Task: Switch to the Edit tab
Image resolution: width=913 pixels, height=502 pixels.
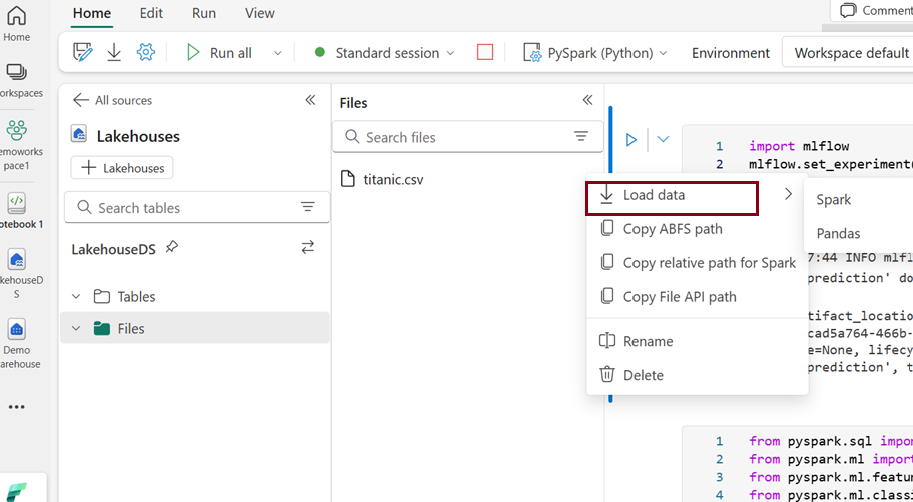Action: 151,13
